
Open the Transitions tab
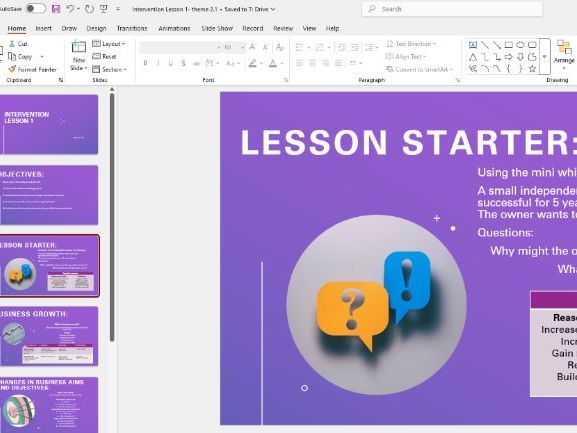(132, 28)
